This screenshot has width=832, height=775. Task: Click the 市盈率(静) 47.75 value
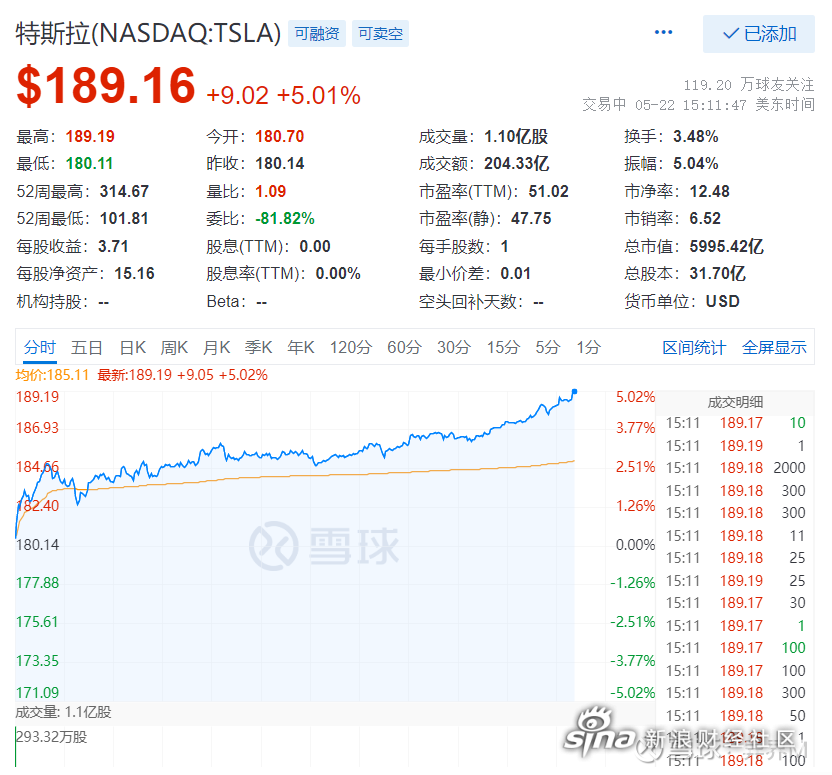531,219
